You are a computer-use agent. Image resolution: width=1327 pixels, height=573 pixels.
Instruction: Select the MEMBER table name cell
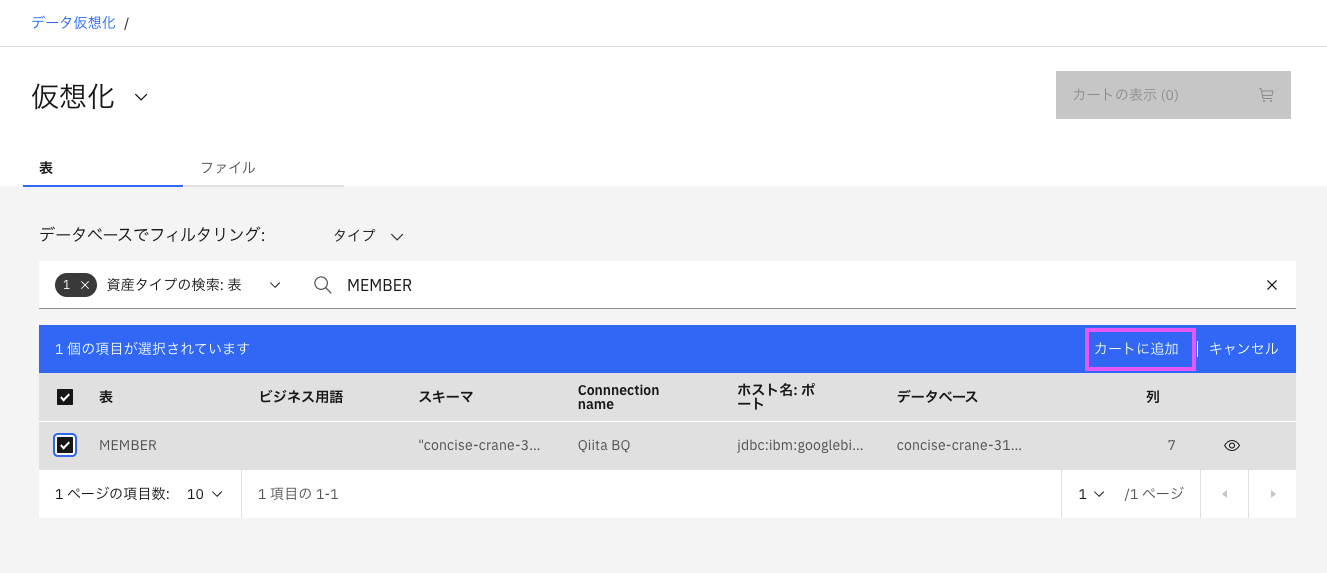tap(128, 445)
